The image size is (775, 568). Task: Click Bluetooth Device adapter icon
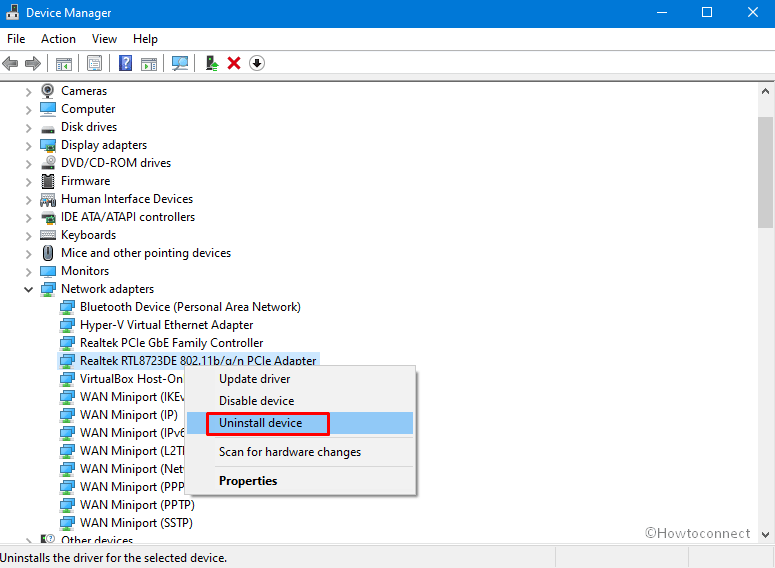pyautogui.click(x=67, y=307)
